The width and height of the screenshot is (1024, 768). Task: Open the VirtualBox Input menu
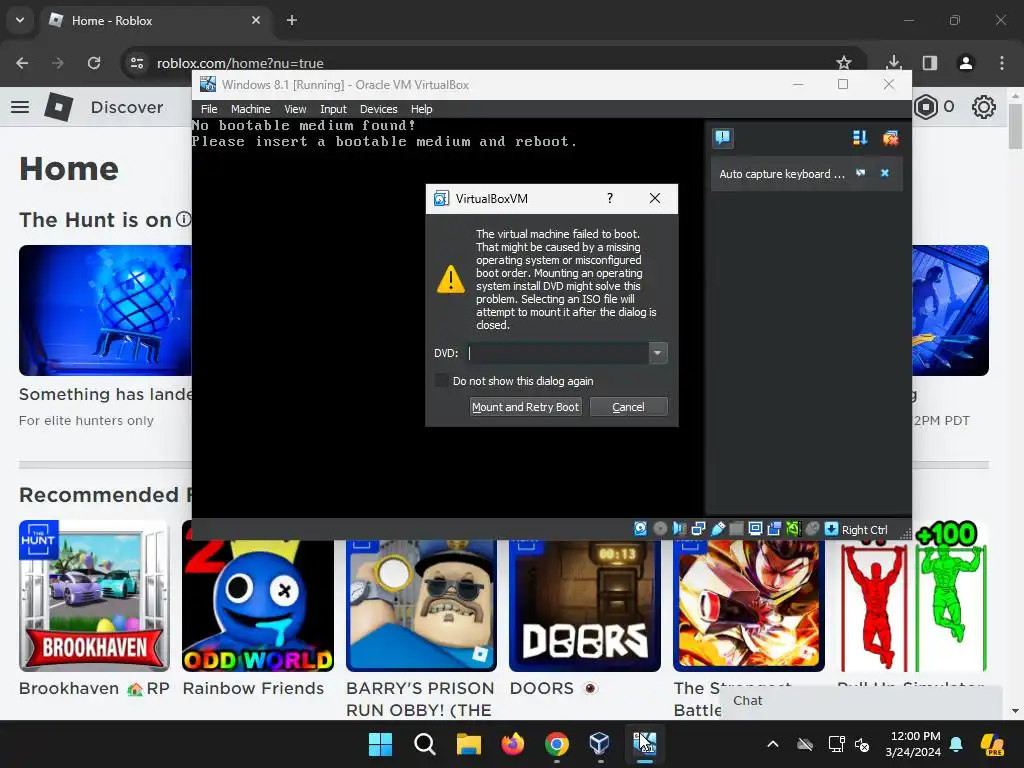pyautogui.click(x=333, y=109)
